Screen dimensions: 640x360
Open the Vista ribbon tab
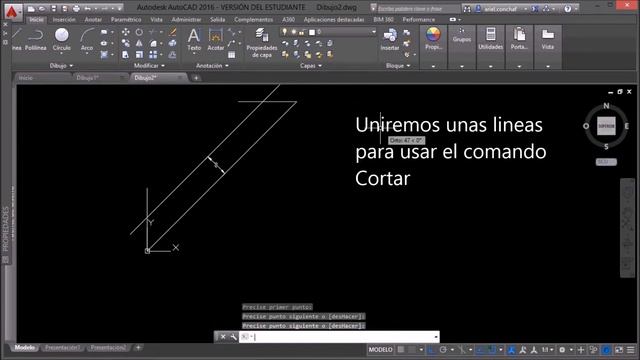(156, 19)
